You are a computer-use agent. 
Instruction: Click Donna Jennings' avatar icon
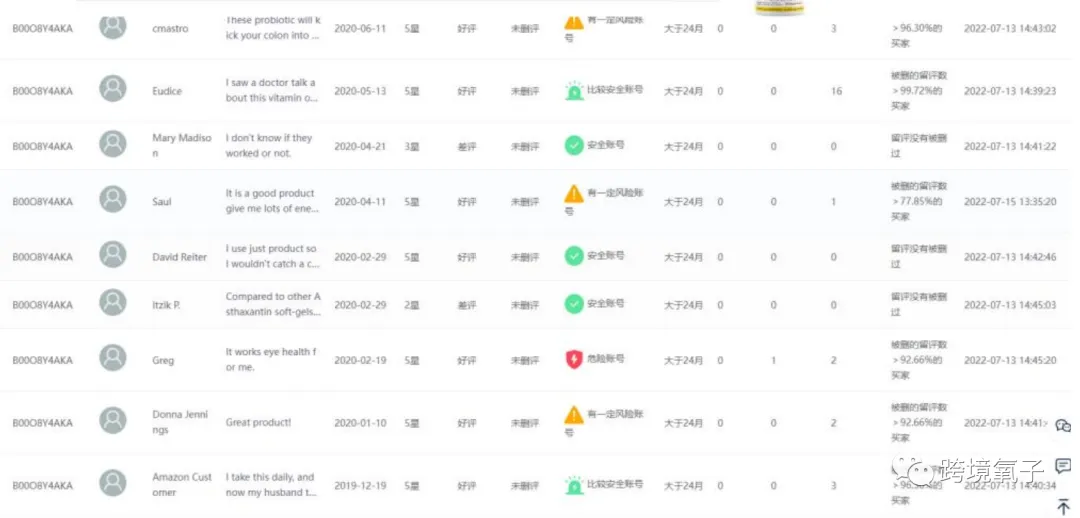112,420
